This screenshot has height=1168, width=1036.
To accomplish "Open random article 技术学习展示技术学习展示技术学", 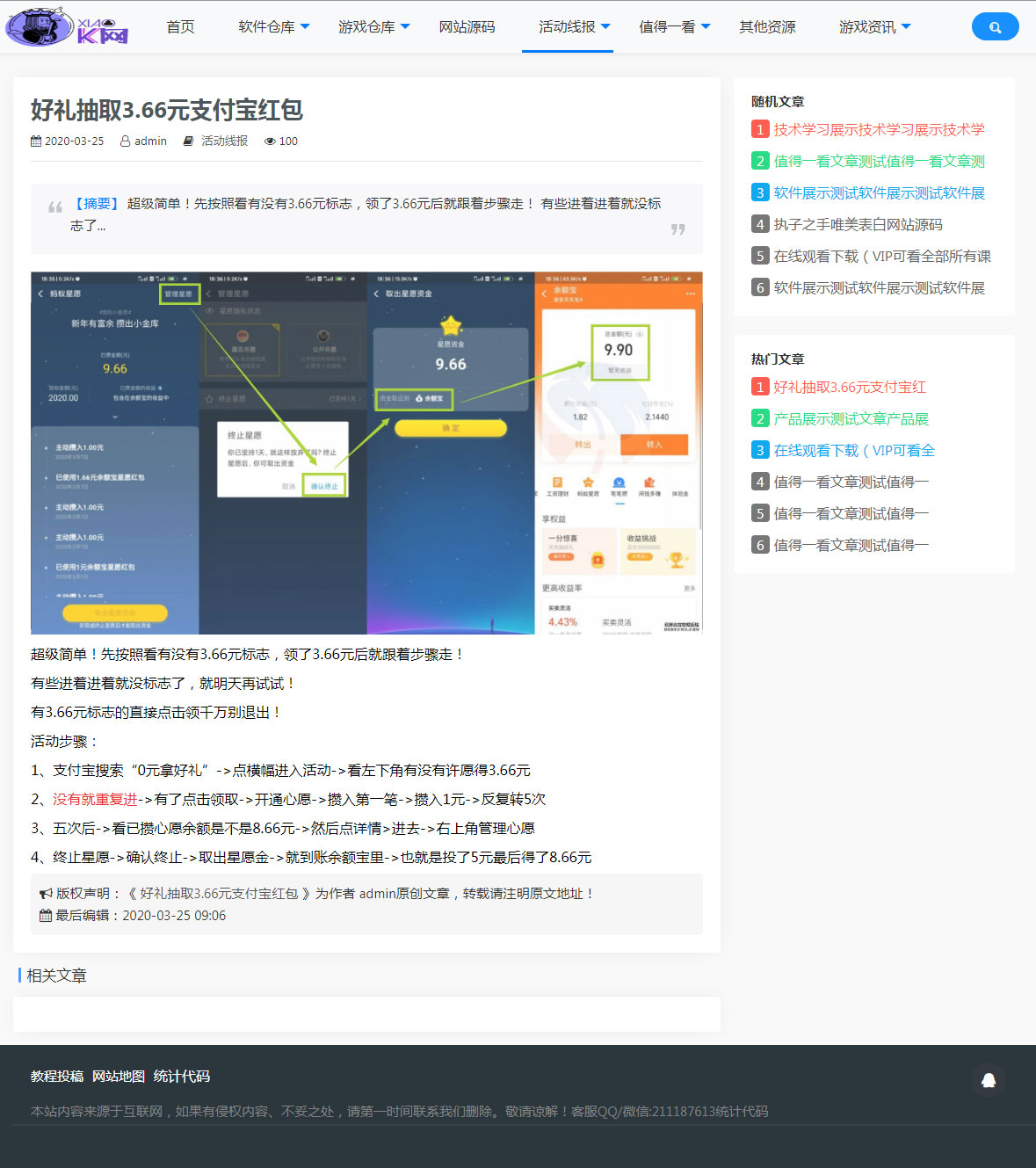I will click(x=879, y=129).
